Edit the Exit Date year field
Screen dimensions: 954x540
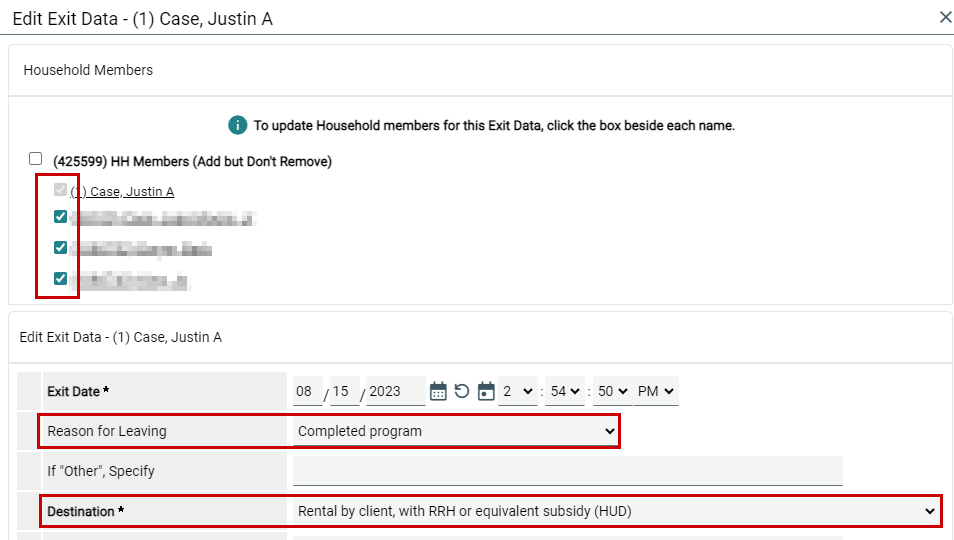click(395, 391)
